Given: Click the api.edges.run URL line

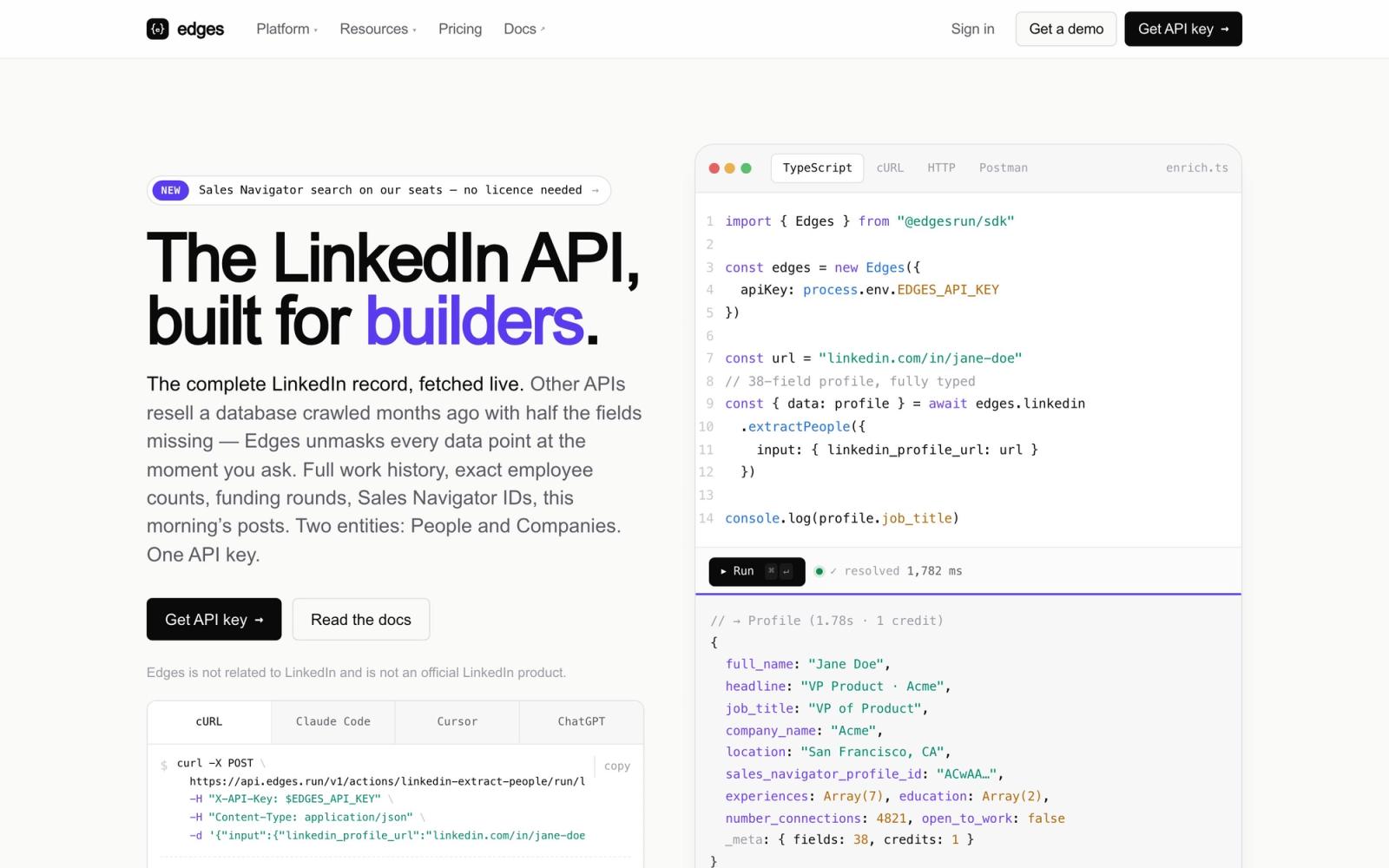Looking at the screenshot, I should (387, 781).
